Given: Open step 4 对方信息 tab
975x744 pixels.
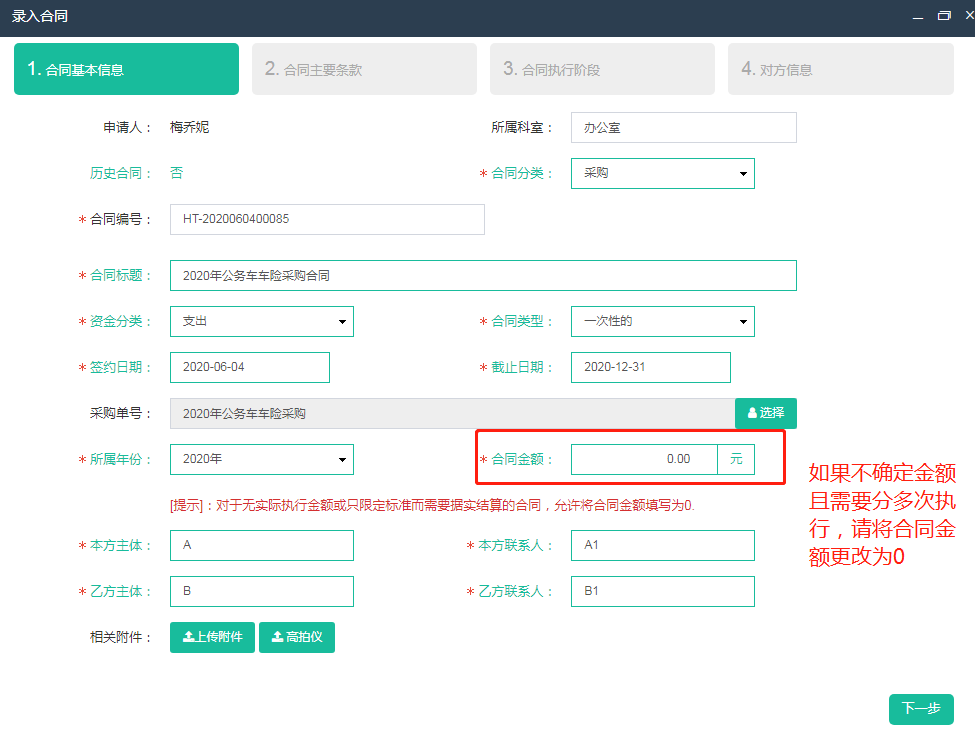Looking at the screenshot, I should [x=841, y=69].
